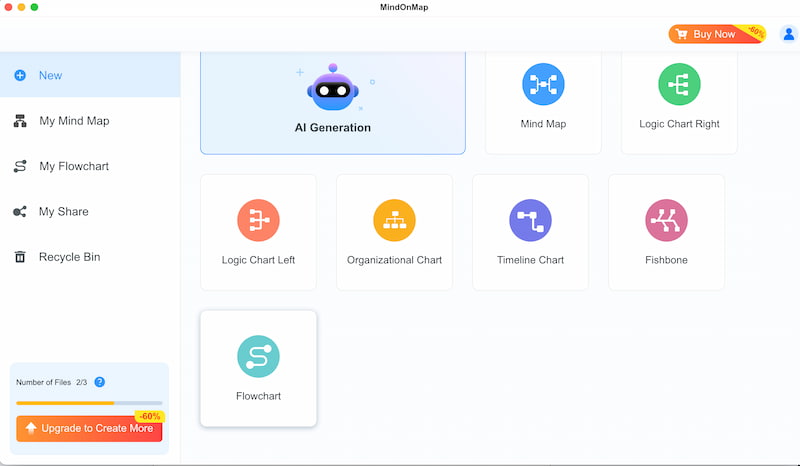This screenshot has width=800, height=466.
Task: Select the yellow Organizational Chart icon
Action: (x=394, y=220)
